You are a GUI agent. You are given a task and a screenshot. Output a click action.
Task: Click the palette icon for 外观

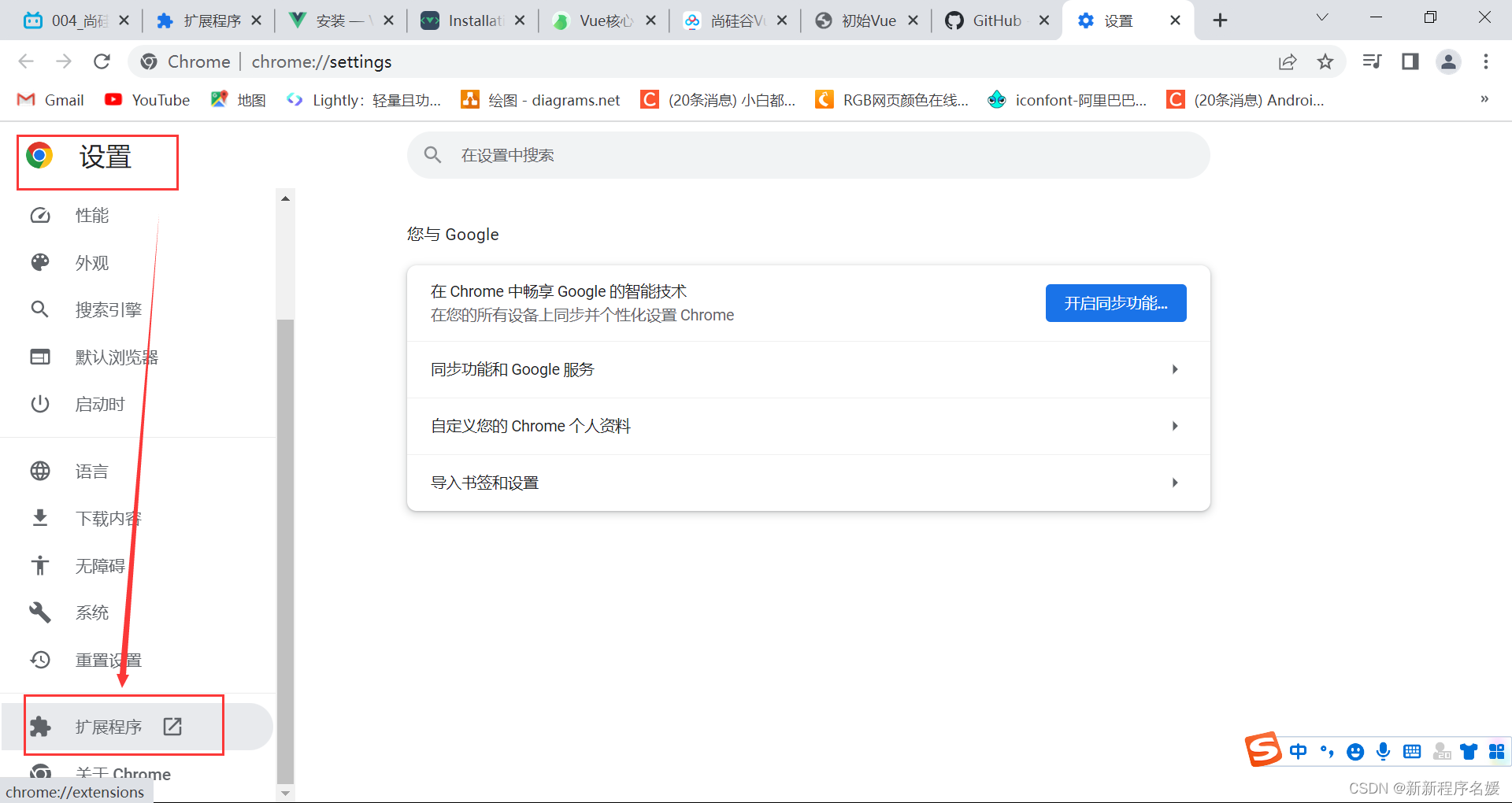40,262
